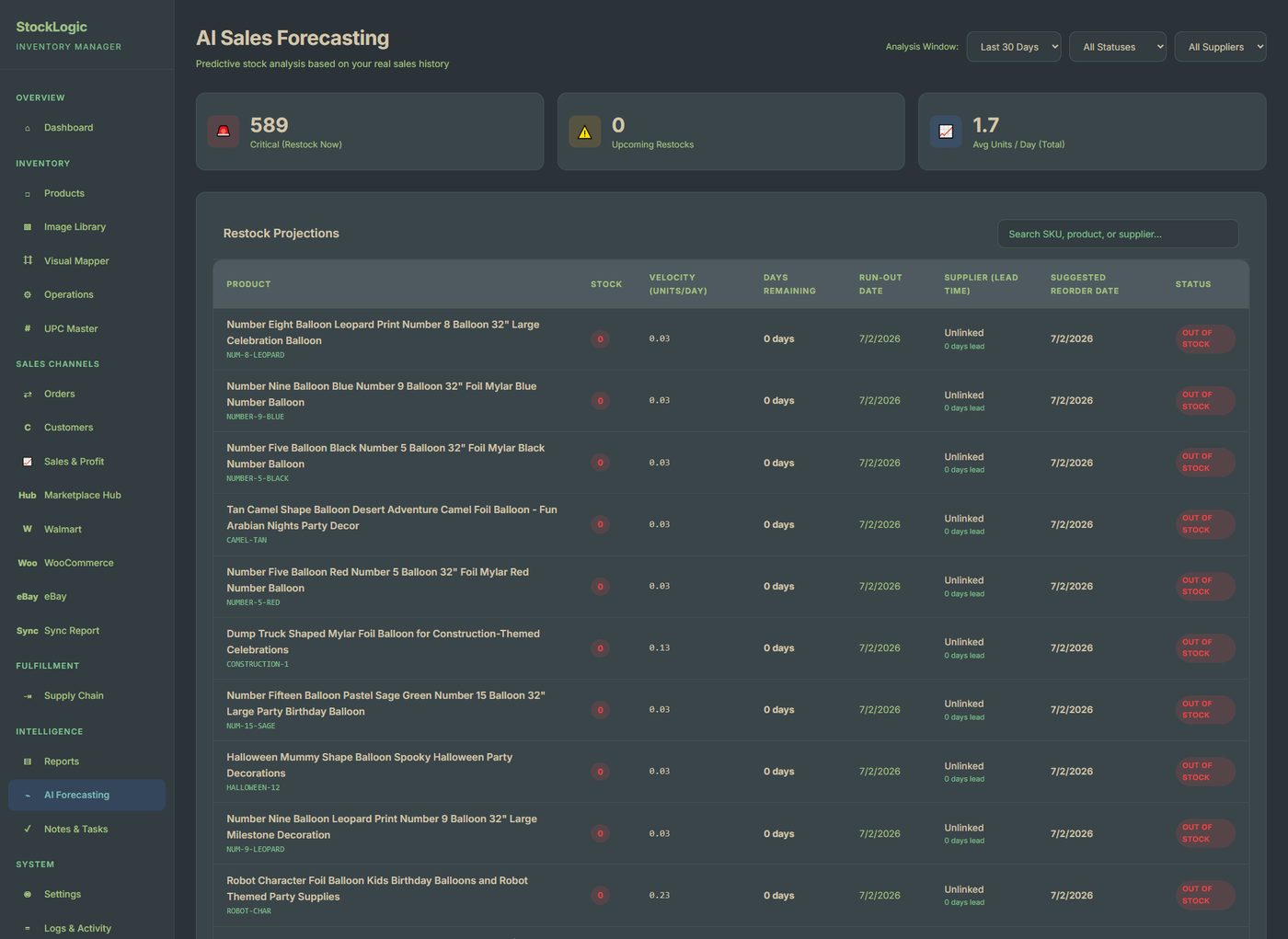Screen dimensions: 1288x939
Task: Click the Sync Report icon
Action: [28, 631]
